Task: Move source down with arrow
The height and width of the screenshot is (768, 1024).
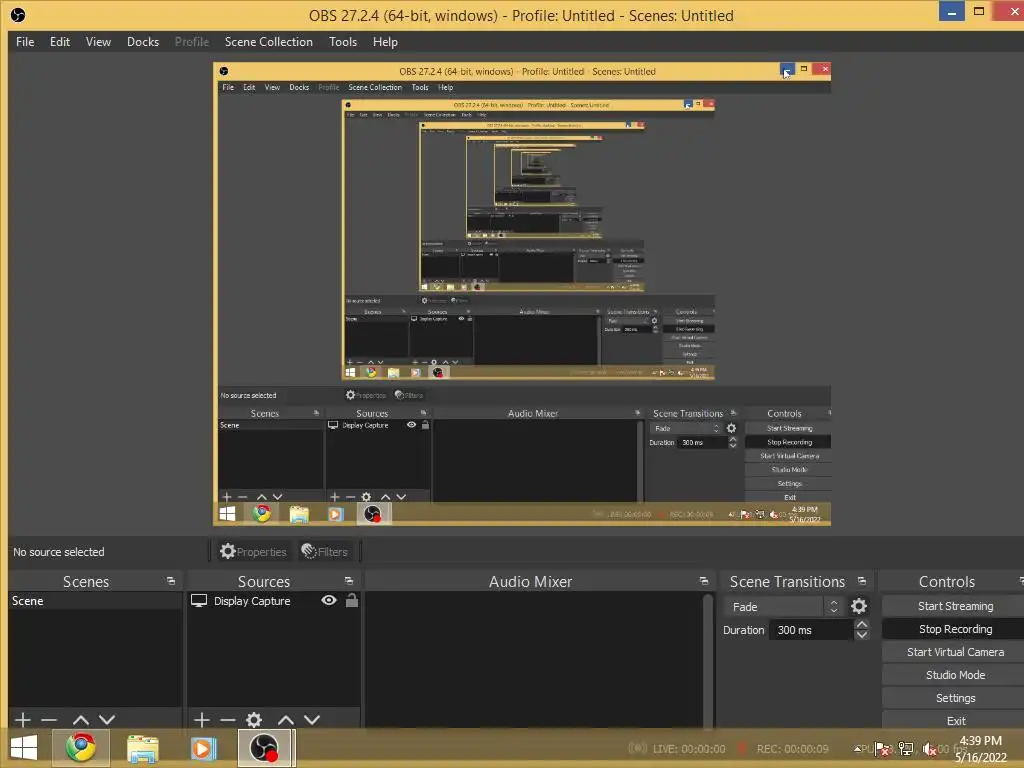Action: pyautogui.click(x=312, y=720)
